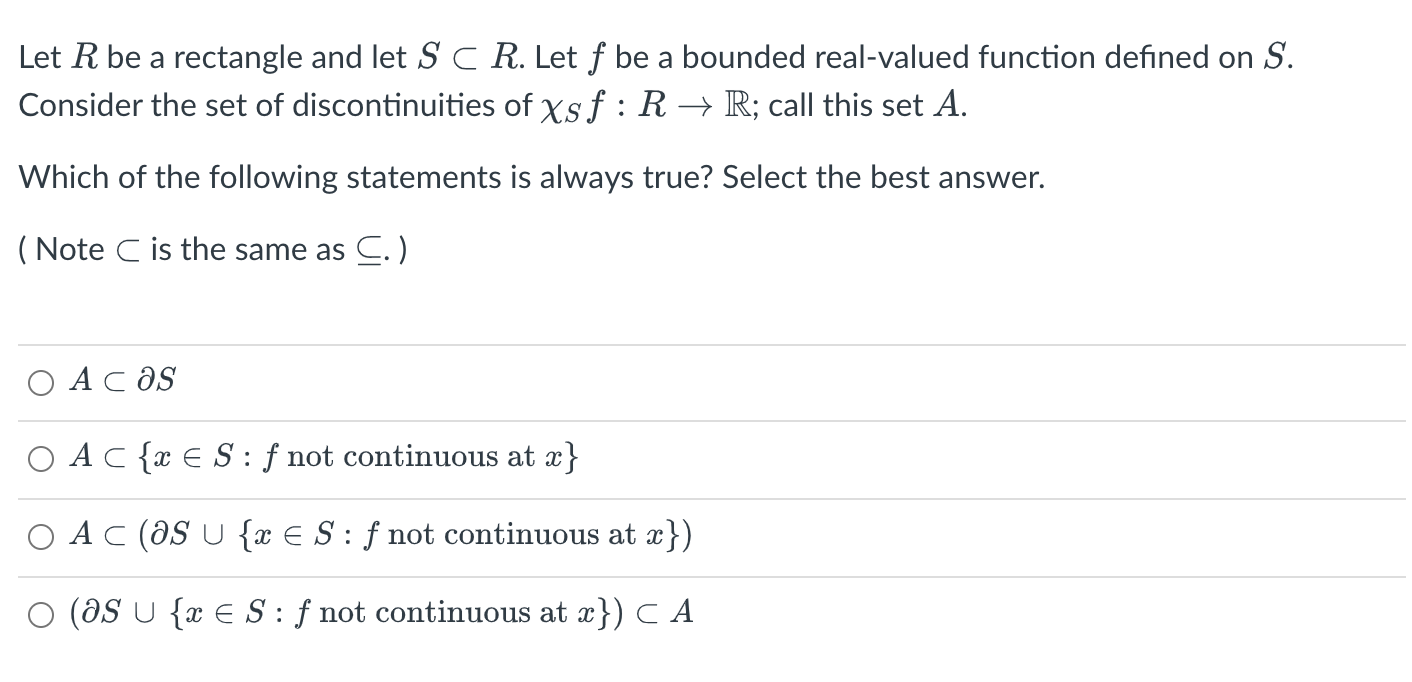Click the radio circle next to the first answer
The image size is (1412, 682).
(x=41, y=381)
